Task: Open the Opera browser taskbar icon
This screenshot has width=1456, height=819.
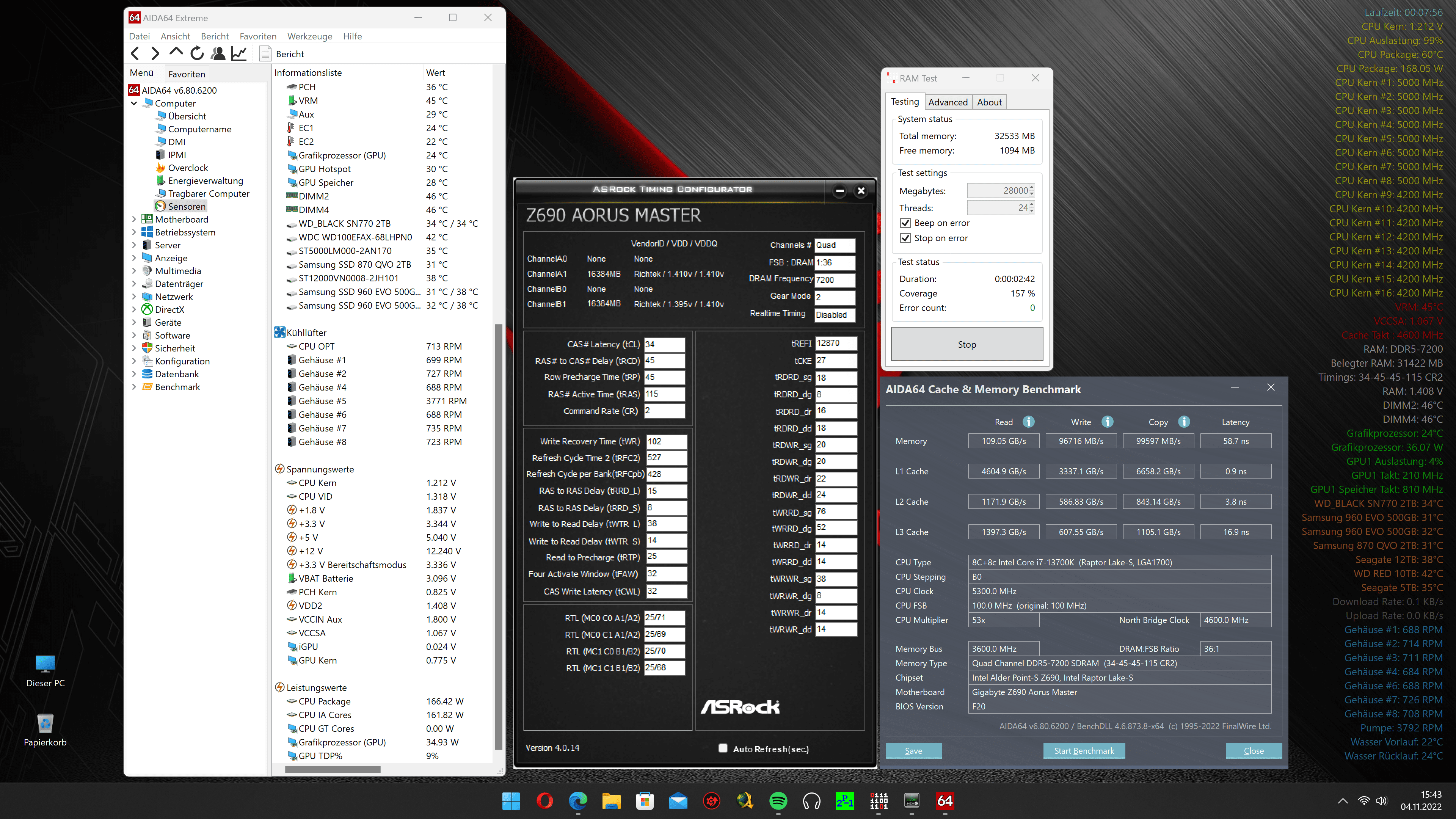Action: [x=545, y=800]
